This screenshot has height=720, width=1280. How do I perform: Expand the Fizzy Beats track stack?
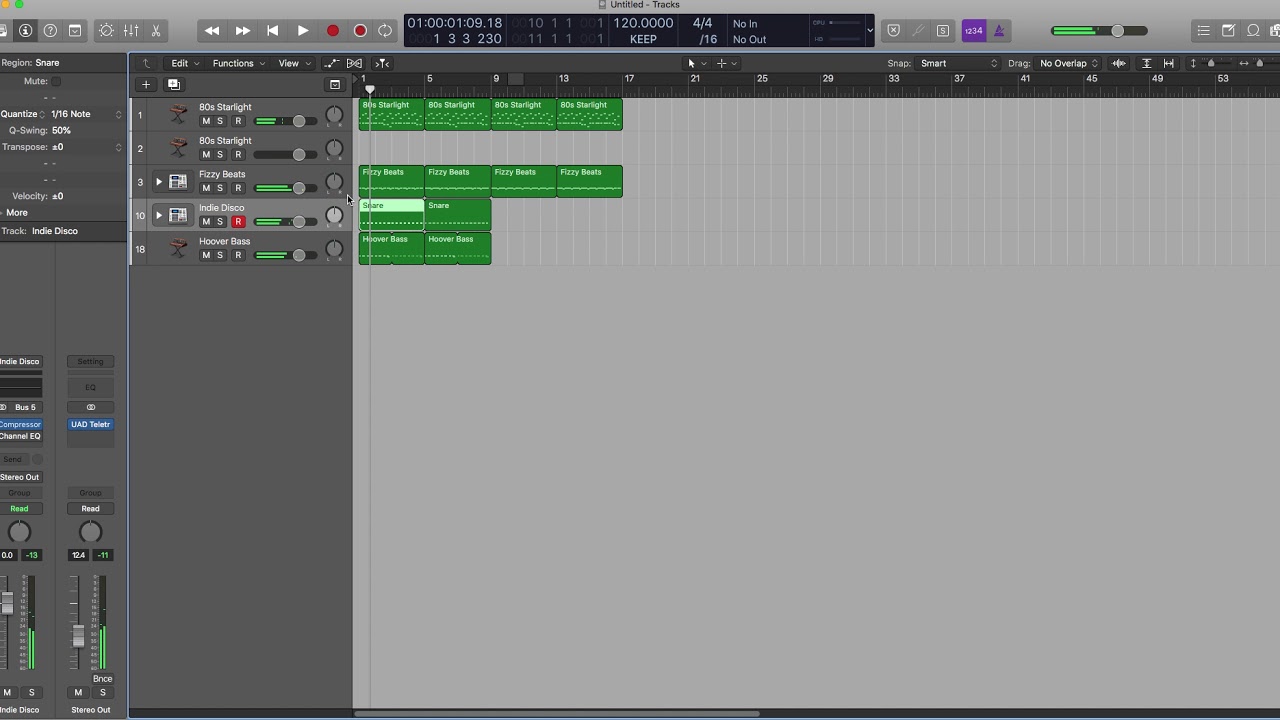tap(158, 182)
